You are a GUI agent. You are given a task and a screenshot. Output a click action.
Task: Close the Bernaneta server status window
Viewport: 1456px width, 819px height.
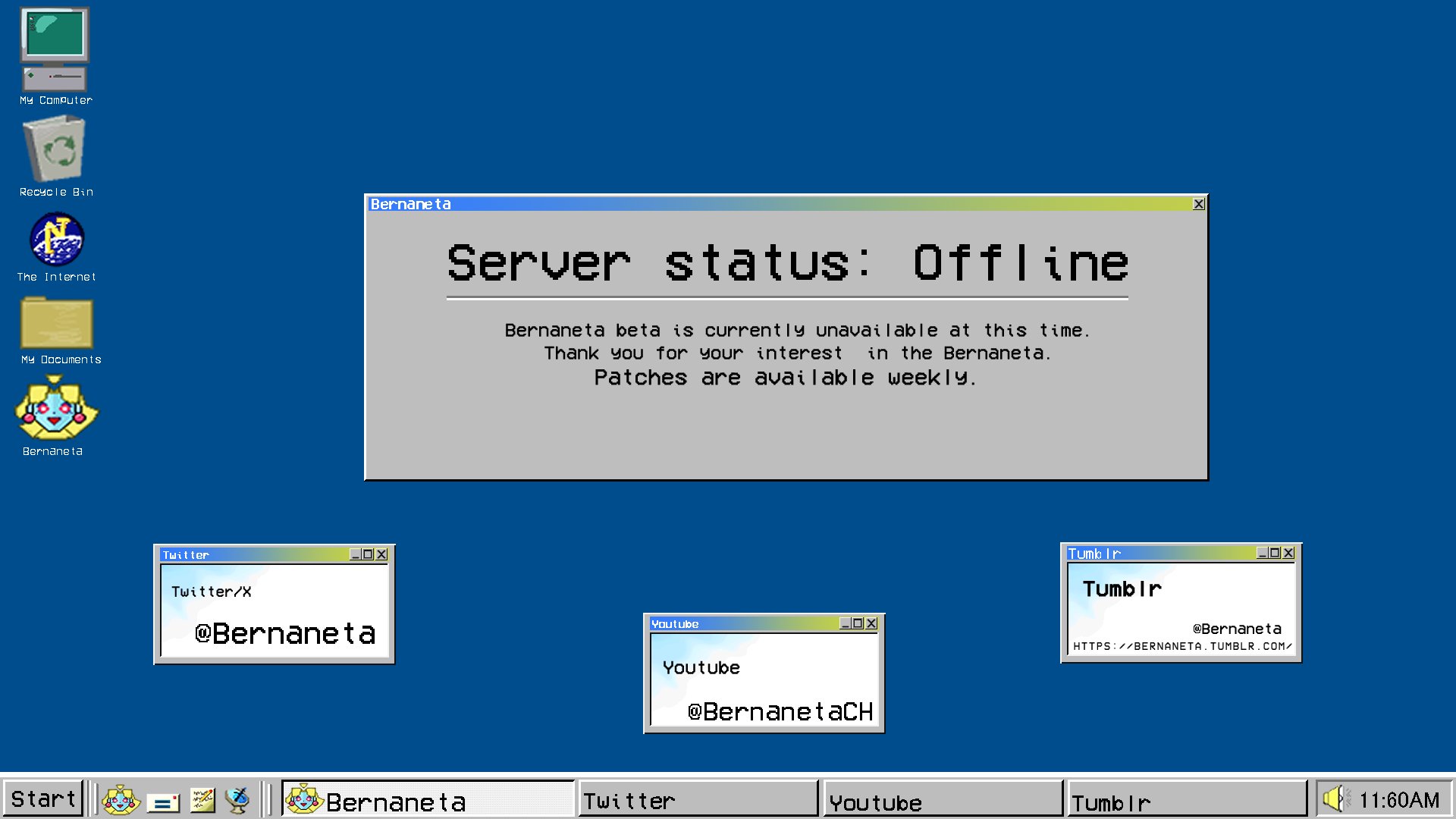pos(1199,204)
